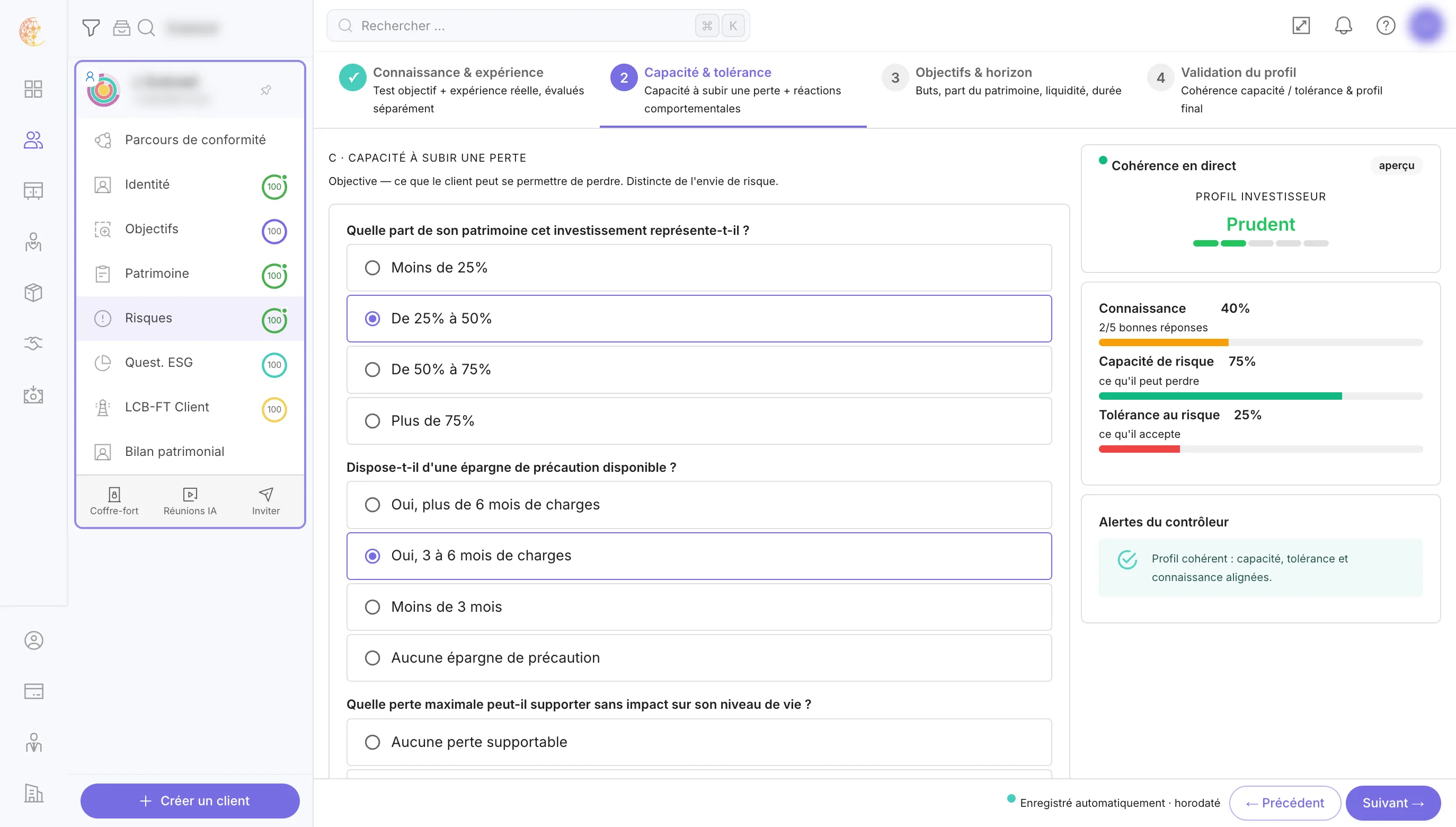The height and width of the screenshot is (827, 1456).
Task: Open Réunions IA
Action: tap(190, 501)
